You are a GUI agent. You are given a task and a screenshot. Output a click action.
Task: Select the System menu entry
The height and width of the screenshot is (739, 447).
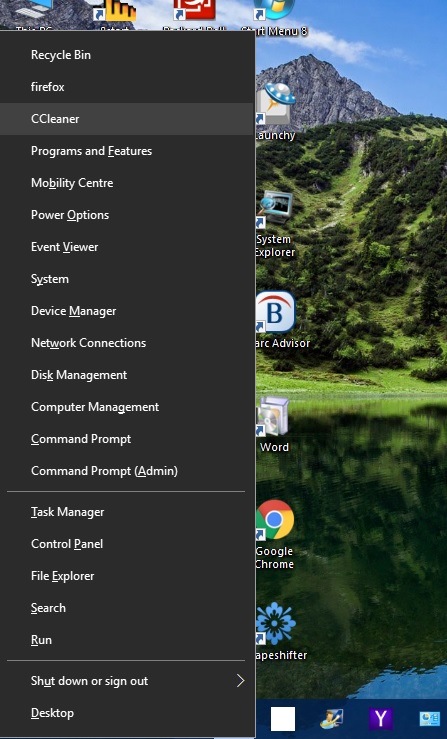(x=127, y=279)
